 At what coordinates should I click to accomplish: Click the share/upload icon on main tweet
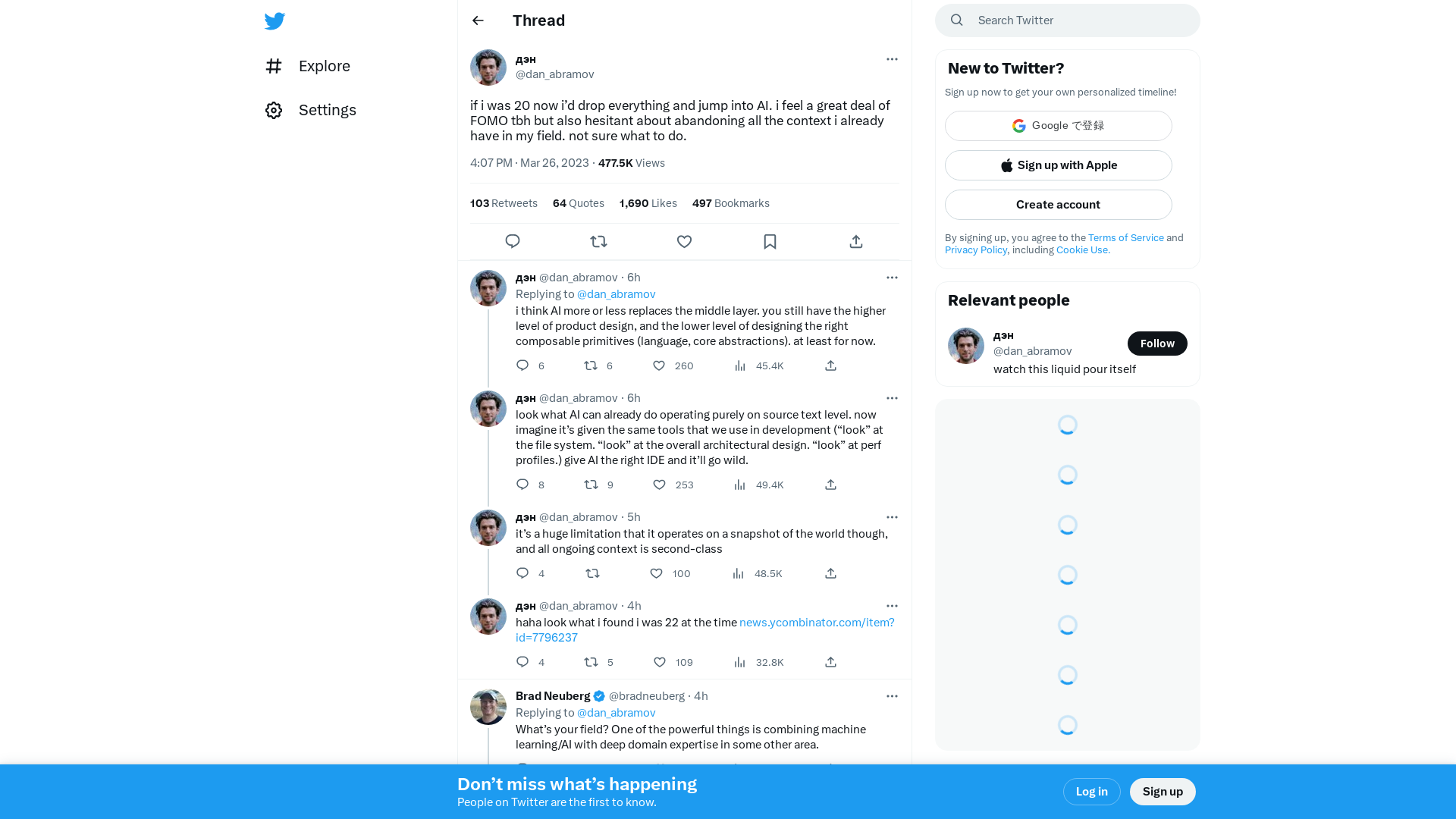[x=855, y=241]
